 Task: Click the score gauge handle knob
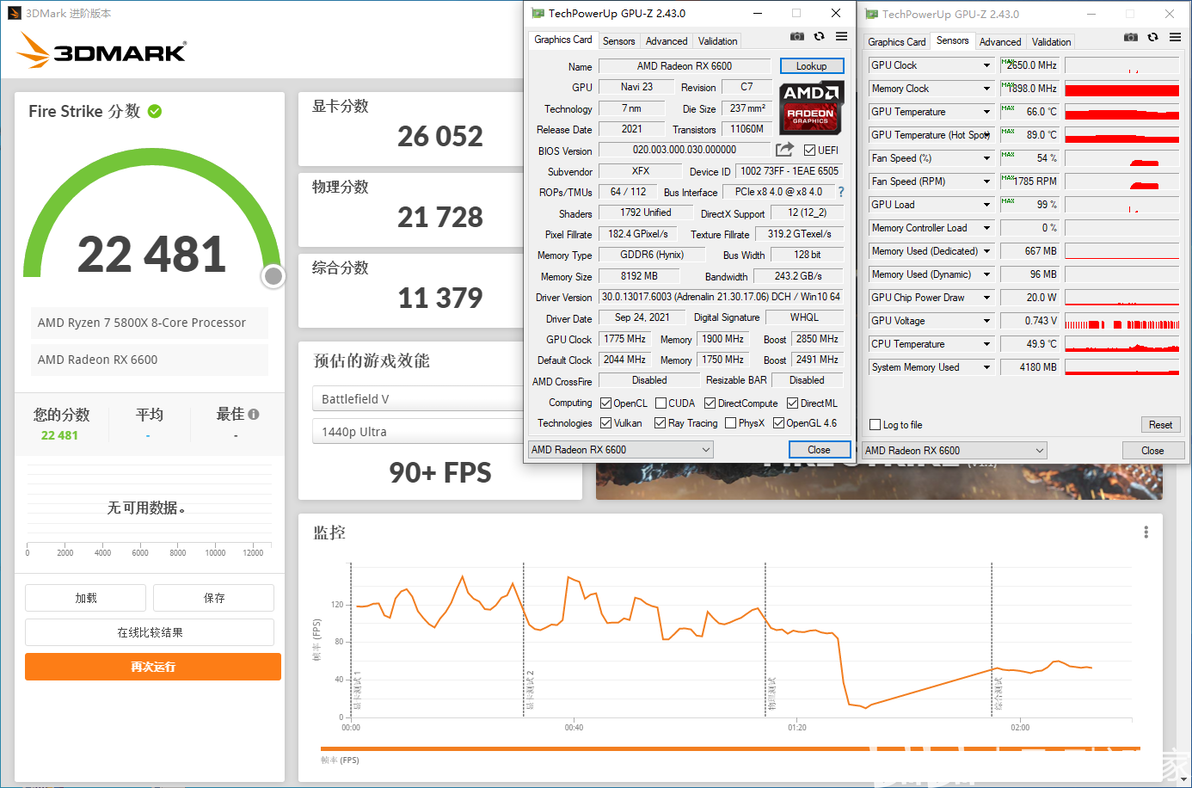click(x=273, y=277)
